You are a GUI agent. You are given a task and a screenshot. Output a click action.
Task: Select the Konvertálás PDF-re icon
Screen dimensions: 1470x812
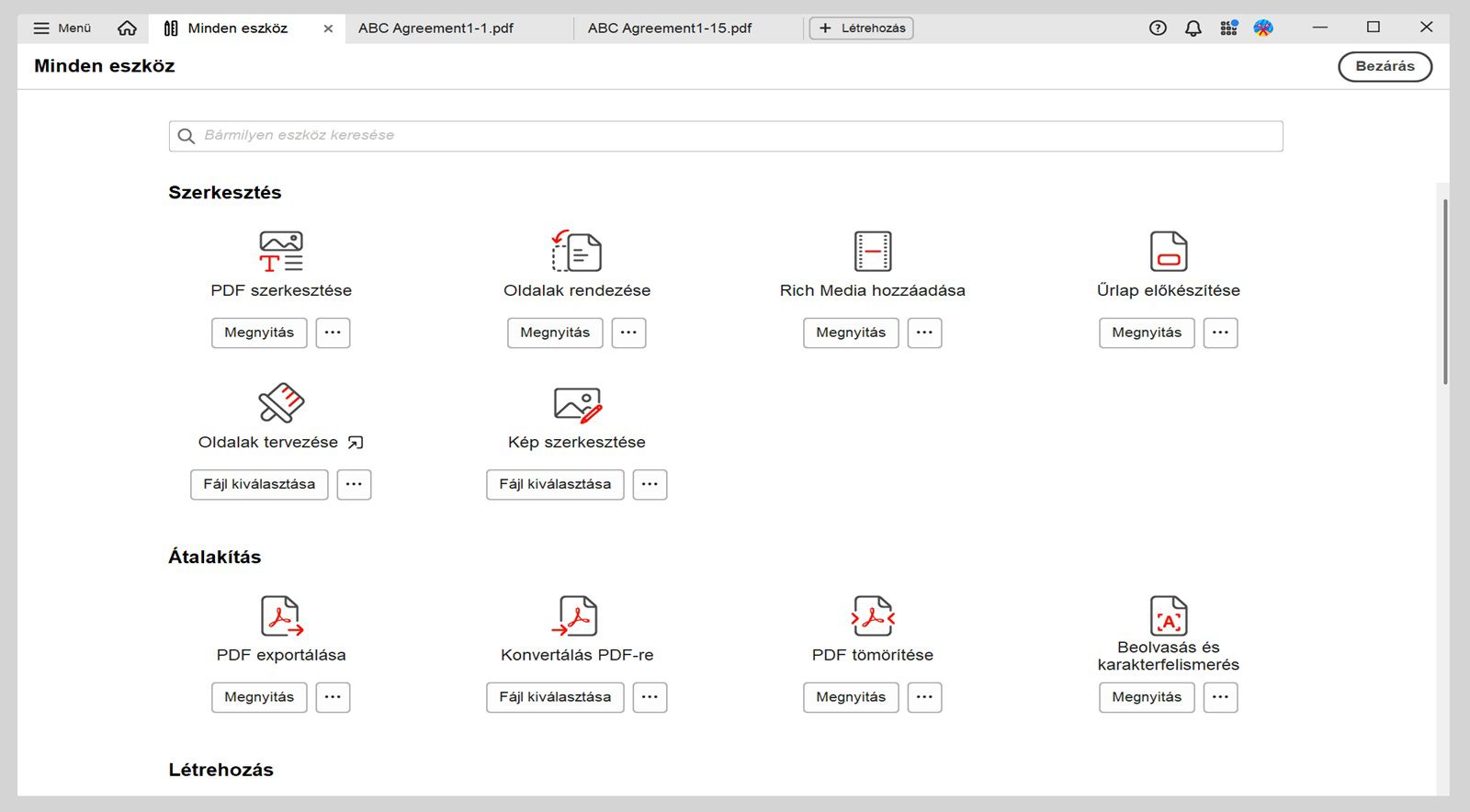[x=575, y=616]
